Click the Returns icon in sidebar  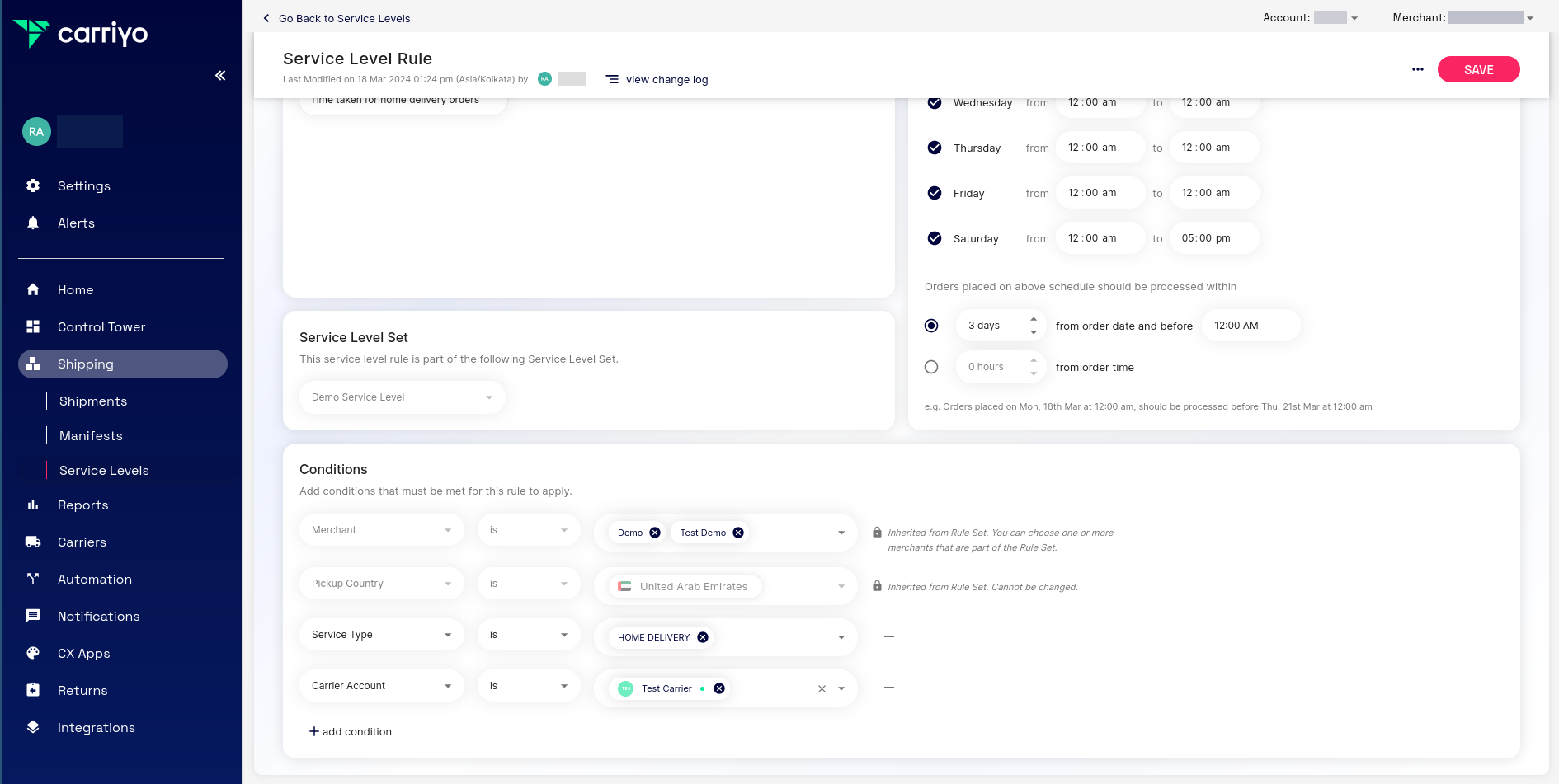point(33,690)
